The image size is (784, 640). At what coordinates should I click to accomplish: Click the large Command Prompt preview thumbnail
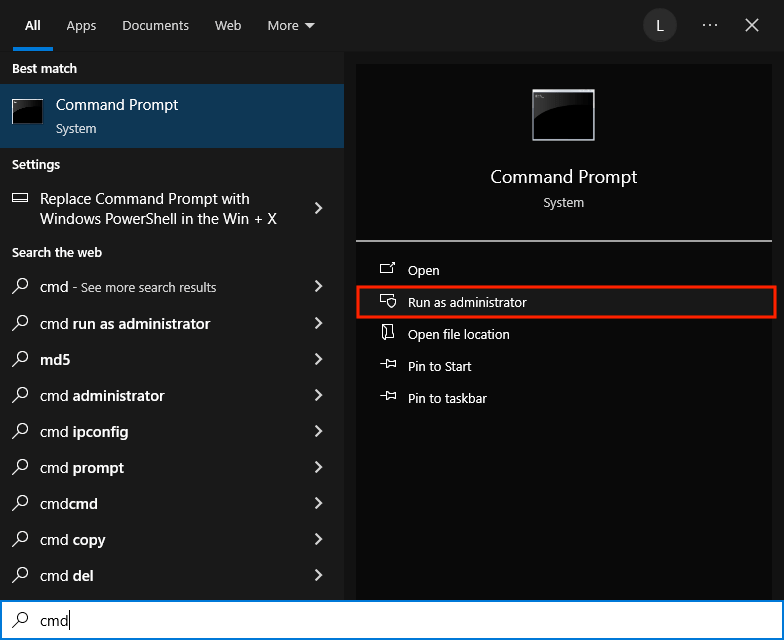click(563, 115)
